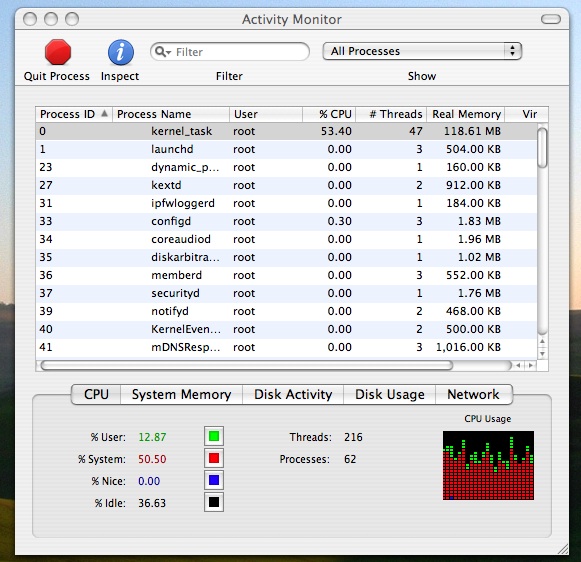Select the memberd process row
Screen dimensions: 581x562
tap(286, 275)
